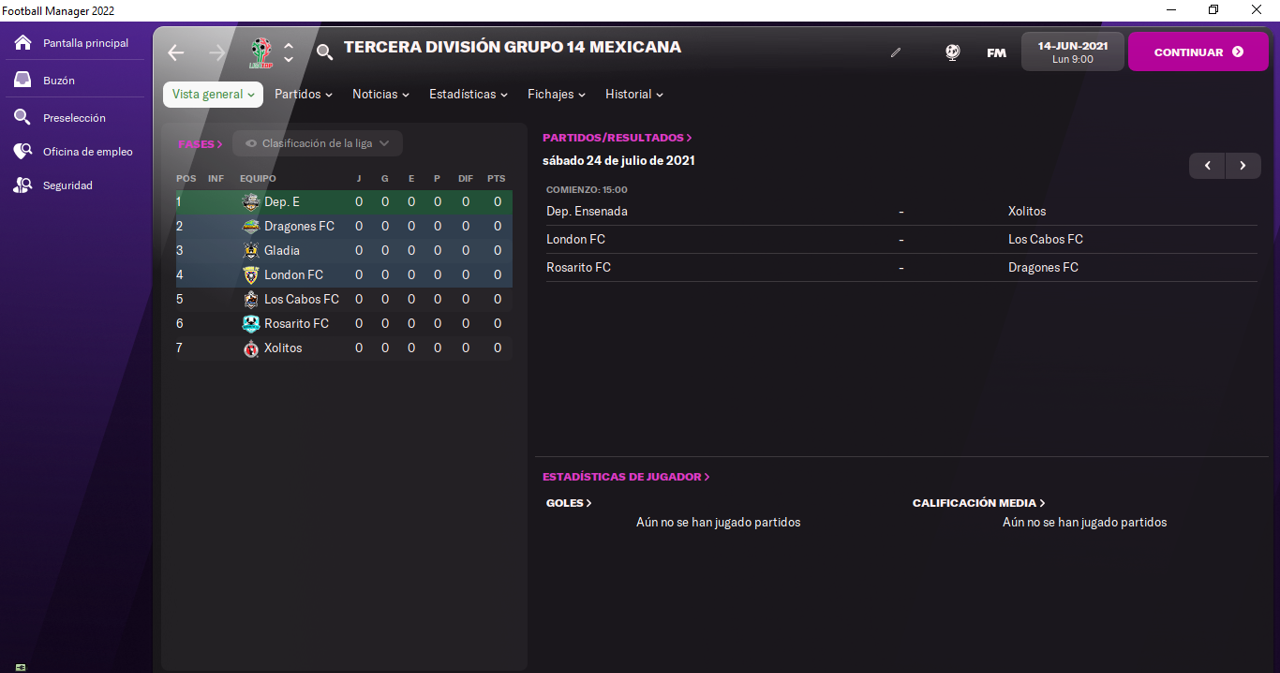This screenshot has height=673, width=1280.
Task: Click the Gladia club badge
Action: coord(251,251)
